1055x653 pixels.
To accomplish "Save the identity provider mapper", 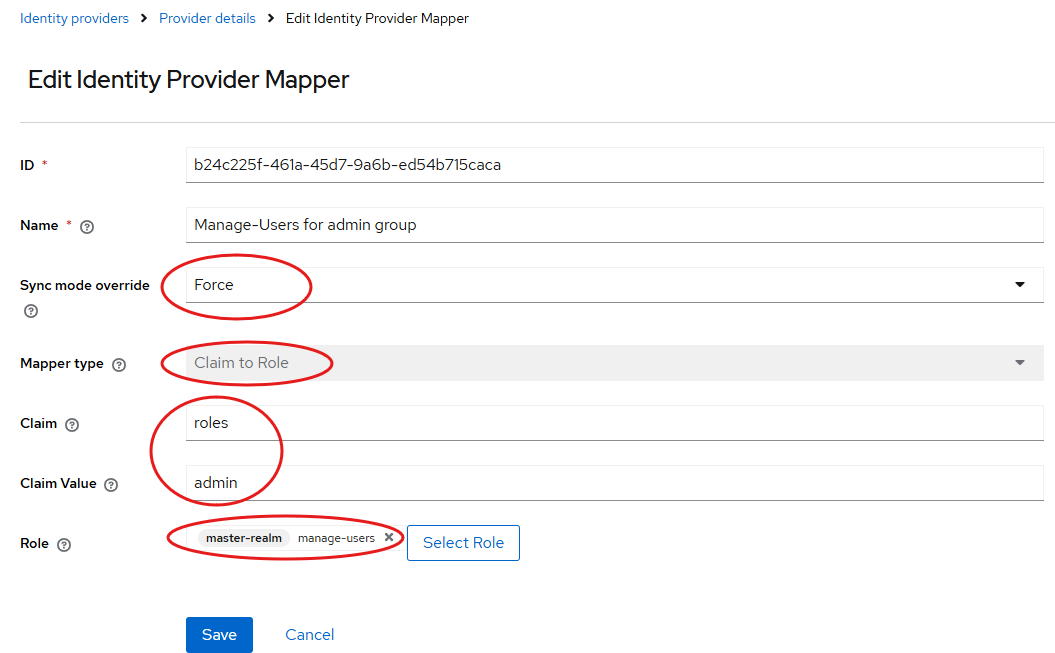I will (219, 635).
